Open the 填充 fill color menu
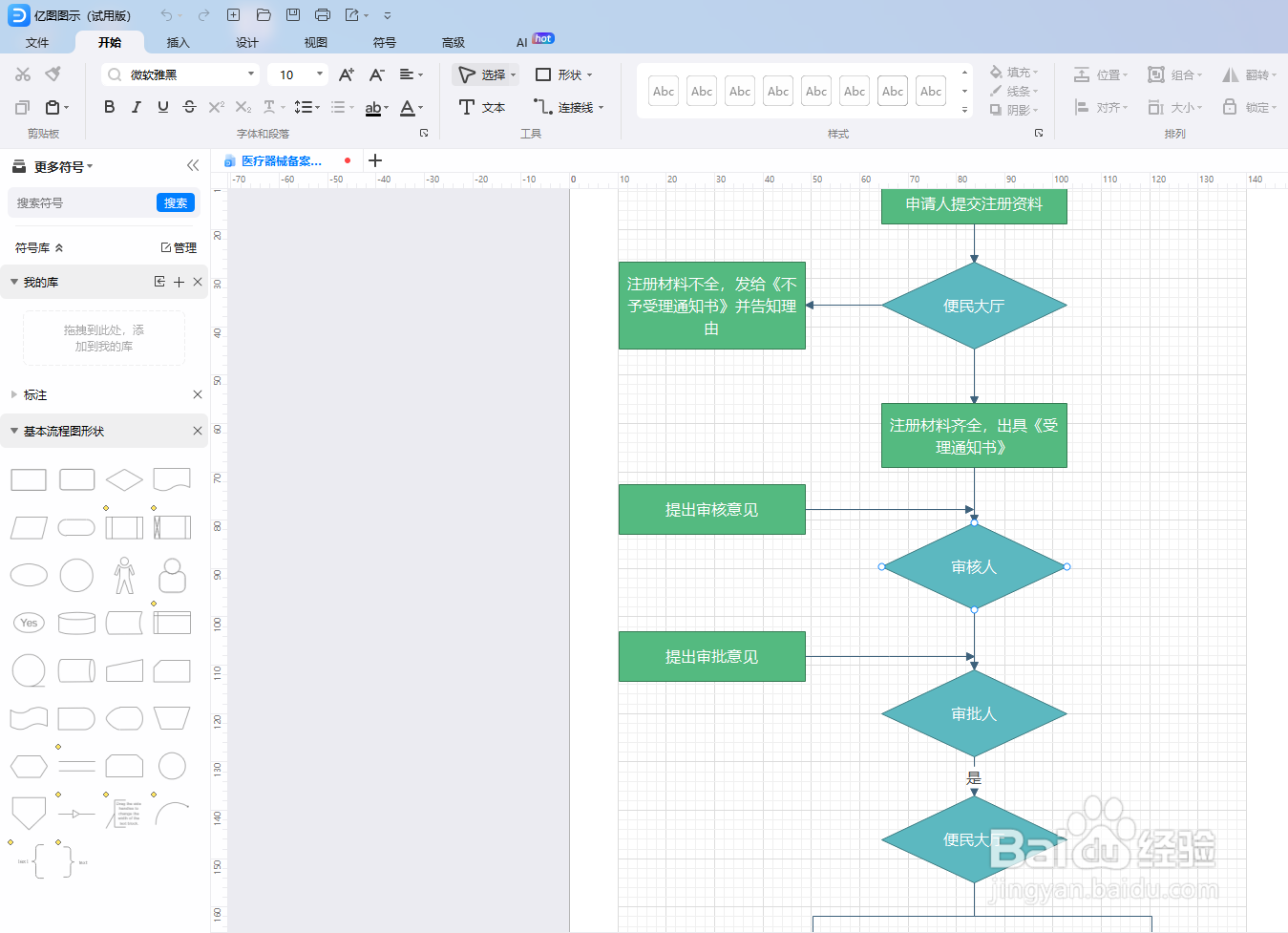This screenshot has height=933, width=1288. click(x=1014, y=72)
